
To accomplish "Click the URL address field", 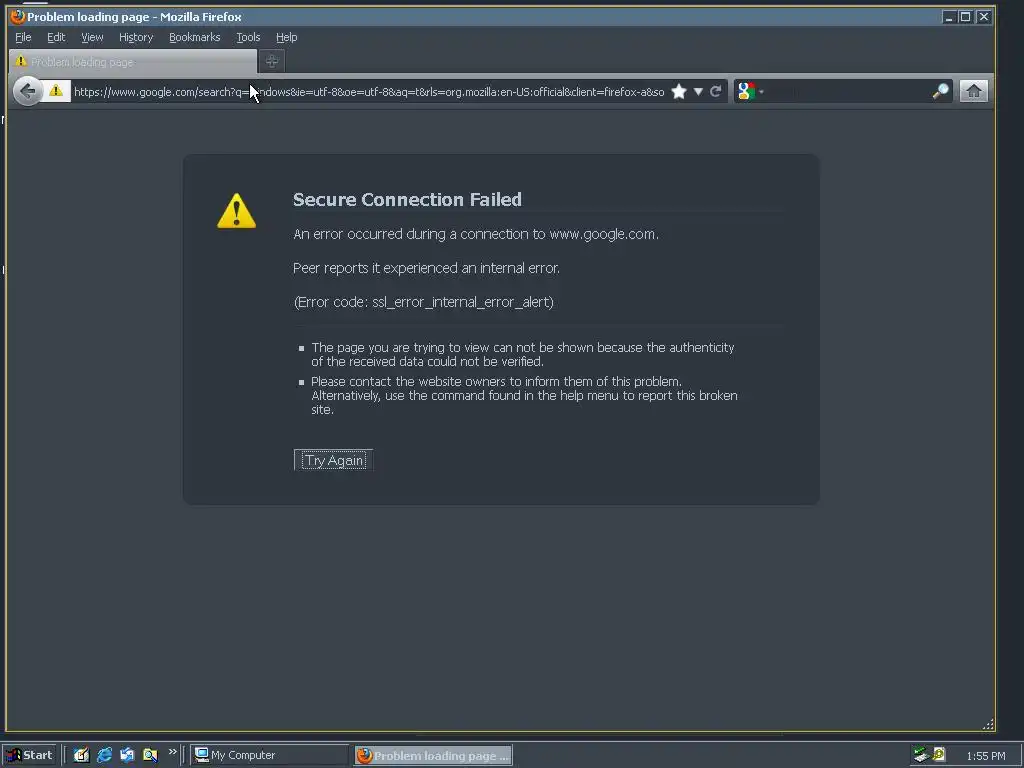I will point(369,91).
